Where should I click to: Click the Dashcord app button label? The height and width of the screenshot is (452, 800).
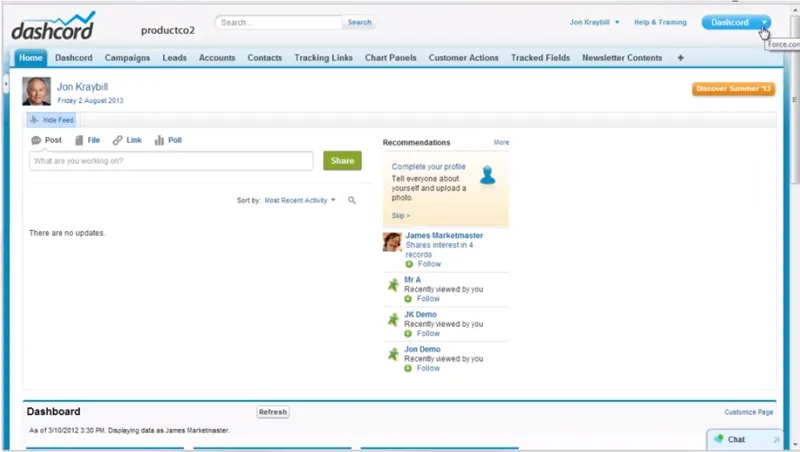click(x=730, y=22)
